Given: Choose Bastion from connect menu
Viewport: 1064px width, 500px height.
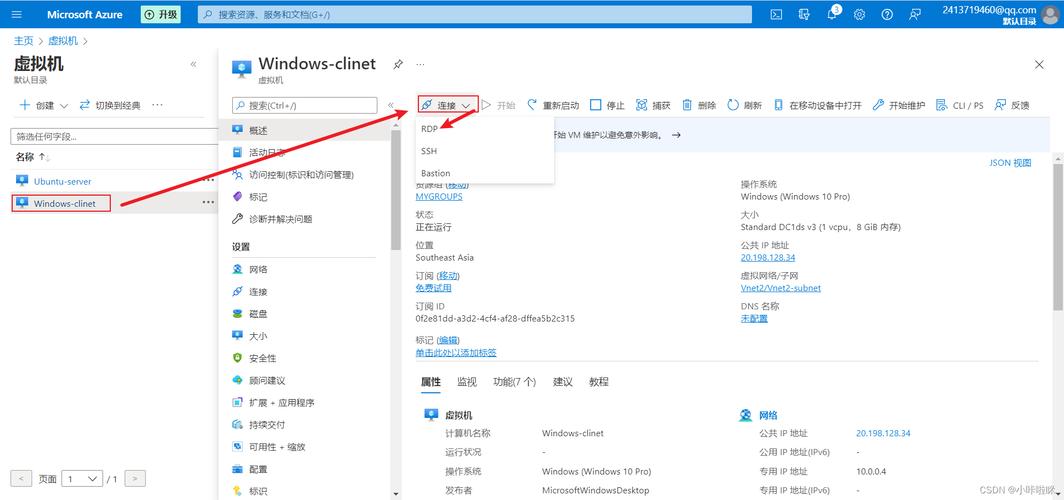Looking at the screenshot, I should 436,173.
